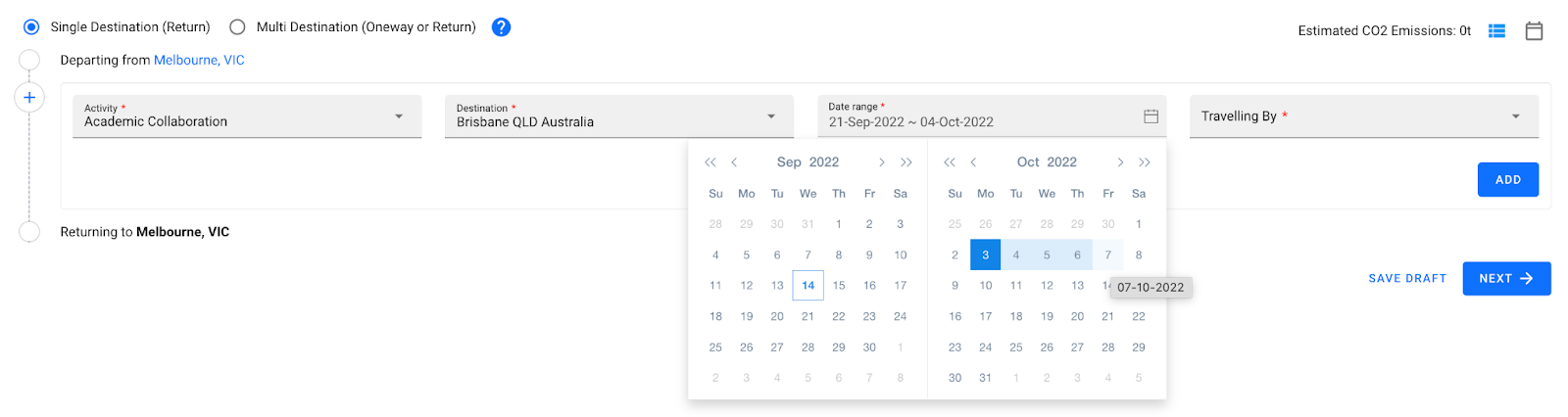
Task: Pick September 14 in the calendar
Action: (808, 286)
